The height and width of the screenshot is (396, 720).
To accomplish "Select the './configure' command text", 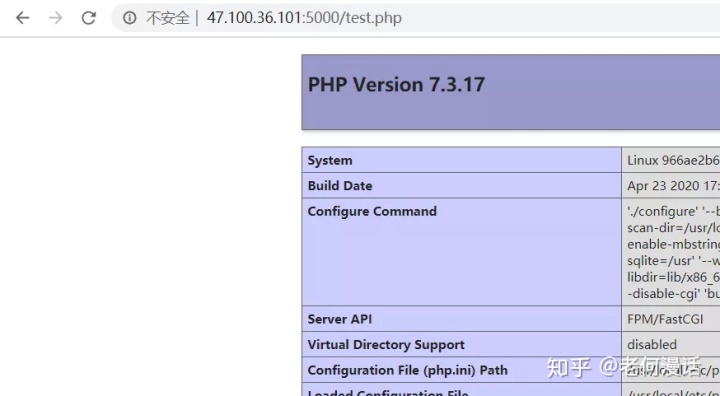I will point(663,211).
